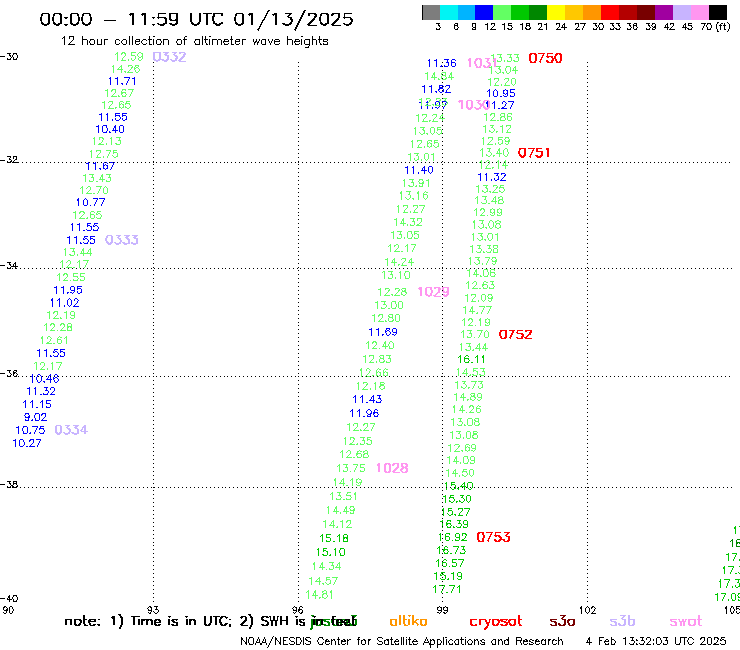Click the orange swatch in the color bar
Viewport: 740px width, 650px height.
coord(592,12)
